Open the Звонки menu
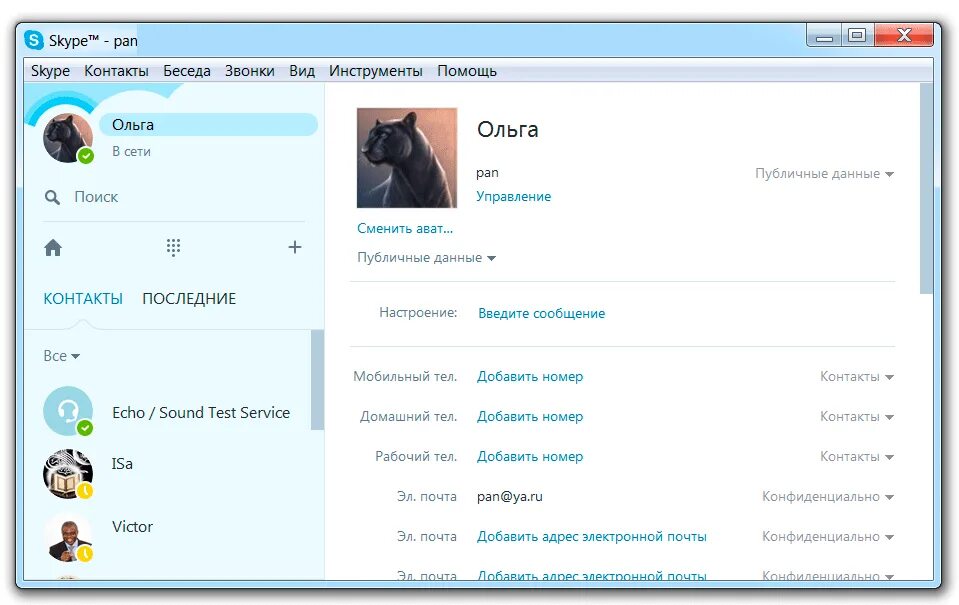Image resolution: width=959 pixels, height=605 pixels. tap(250, 71)
